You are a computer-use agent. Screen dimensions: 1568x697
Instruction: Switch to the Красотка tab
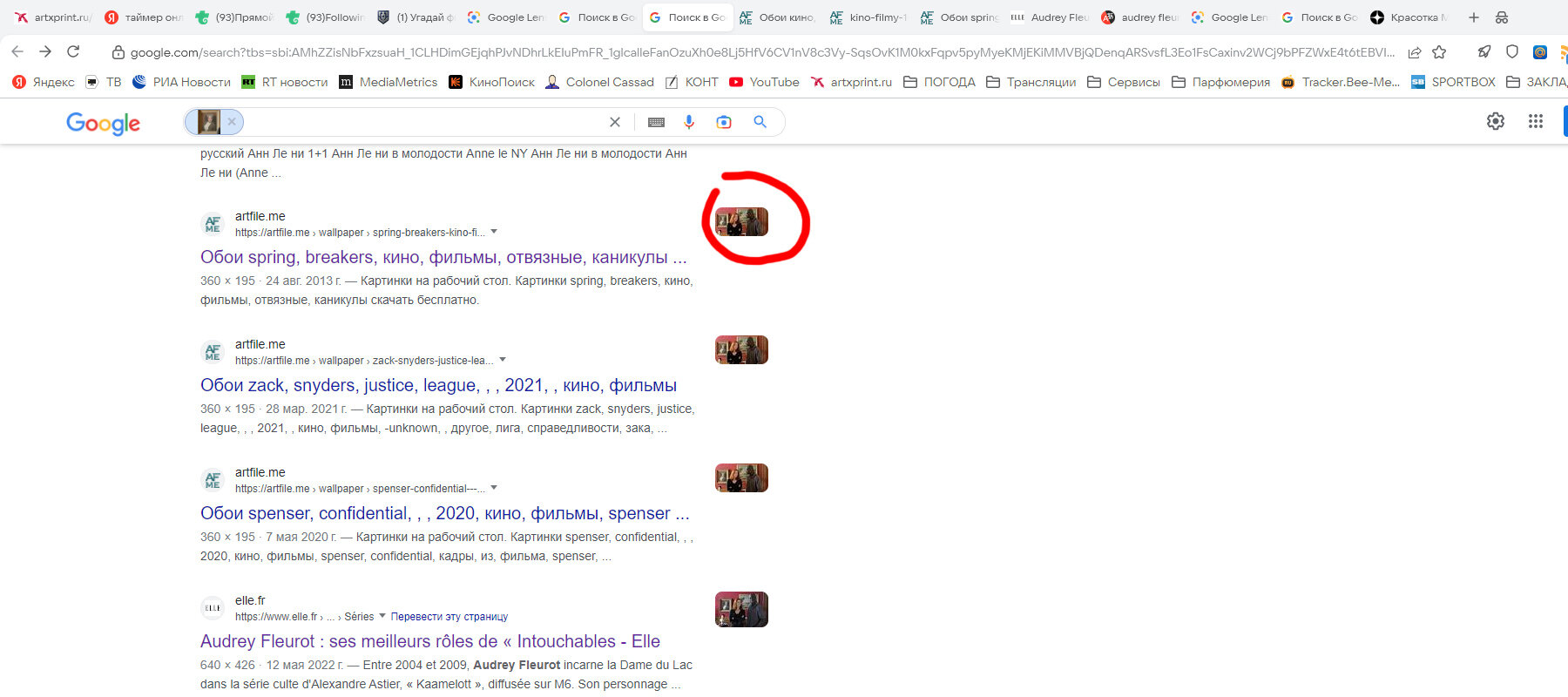click(x=1409, y=17)
